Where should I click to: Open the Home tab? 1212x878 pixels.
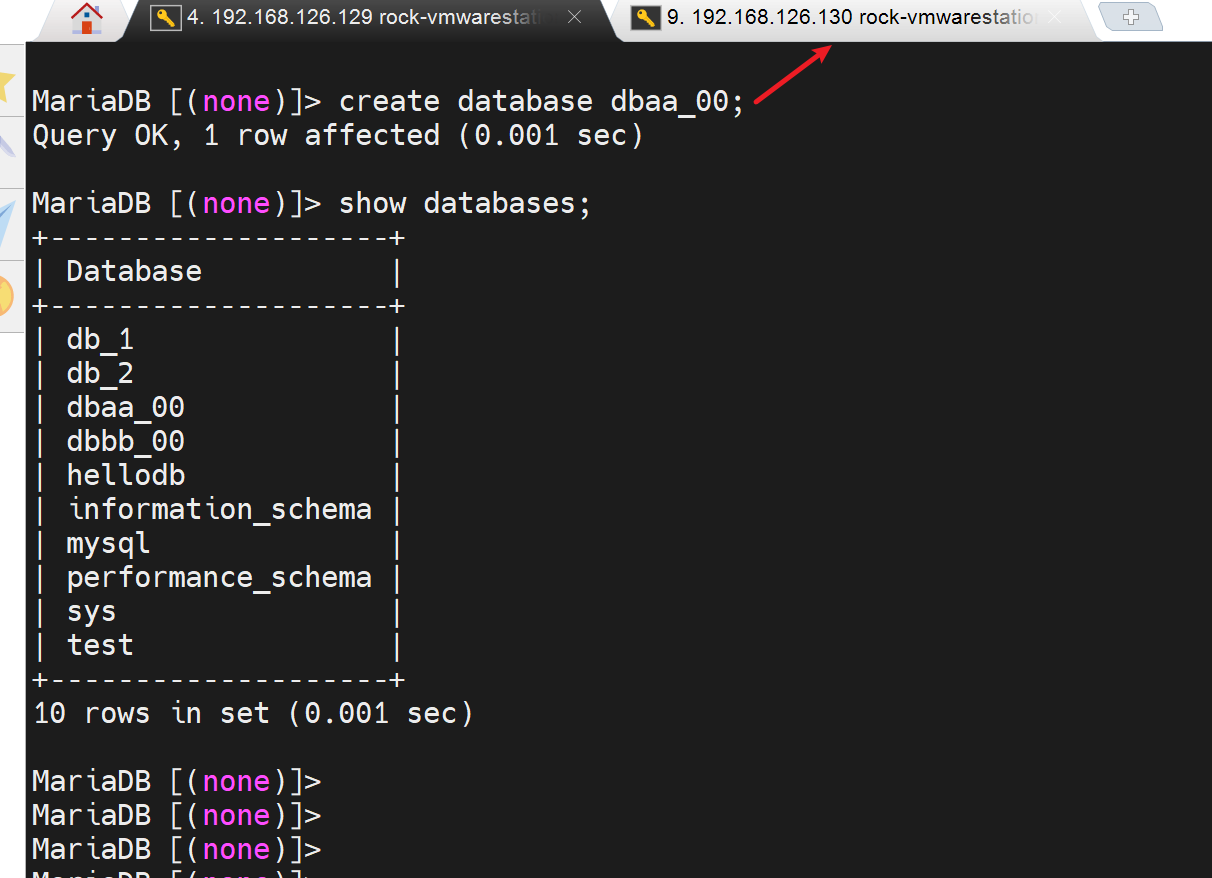[87, 18]
